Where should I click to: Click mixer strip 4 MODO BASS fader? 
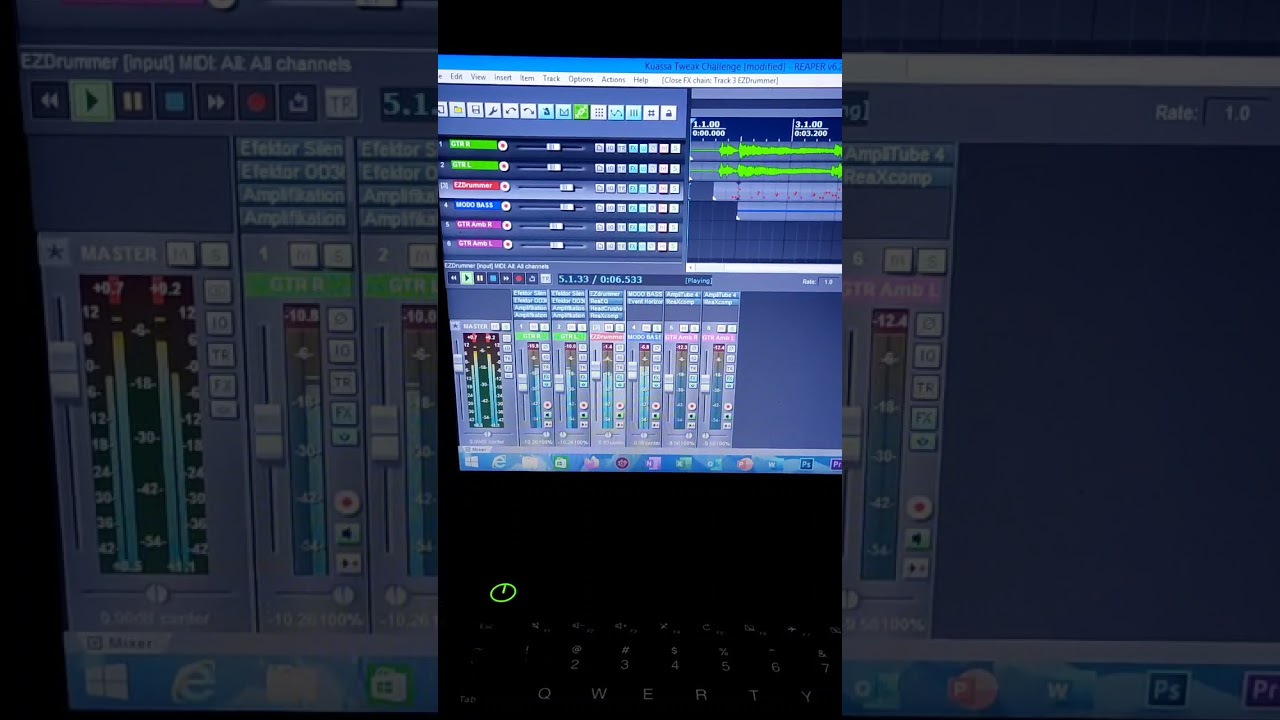[632, 371]
